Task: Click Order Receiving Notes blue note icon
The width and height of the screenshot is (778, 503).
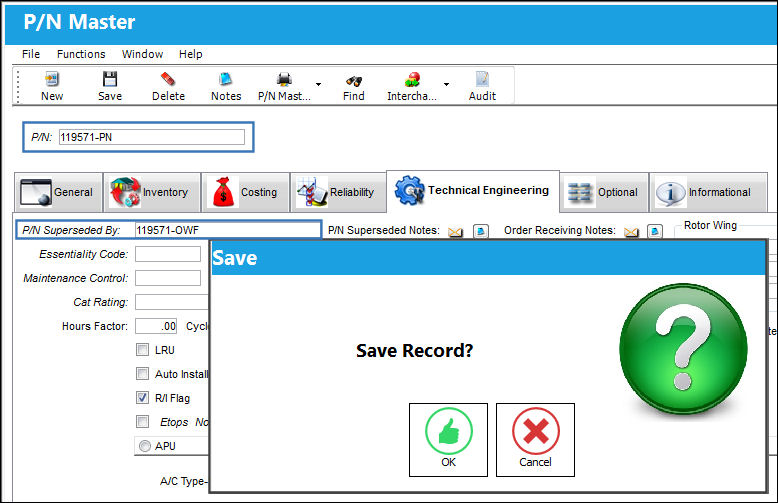Action: tap(655, 231)
